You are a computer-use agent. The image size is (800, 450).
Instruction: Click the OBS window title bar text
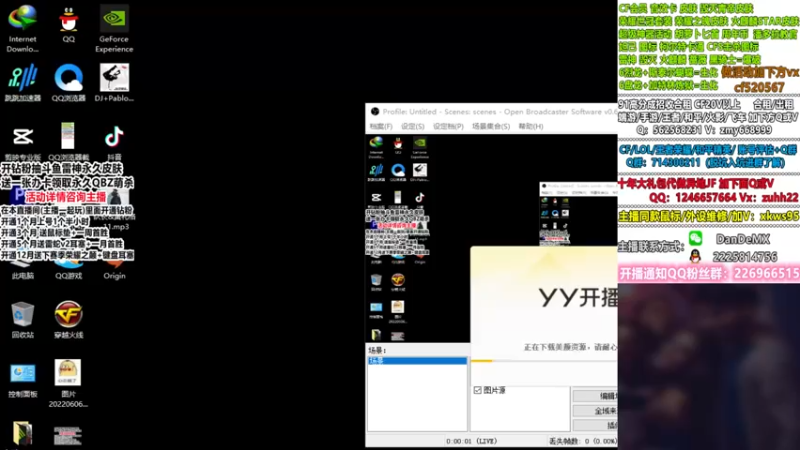[x=499, y=111]
